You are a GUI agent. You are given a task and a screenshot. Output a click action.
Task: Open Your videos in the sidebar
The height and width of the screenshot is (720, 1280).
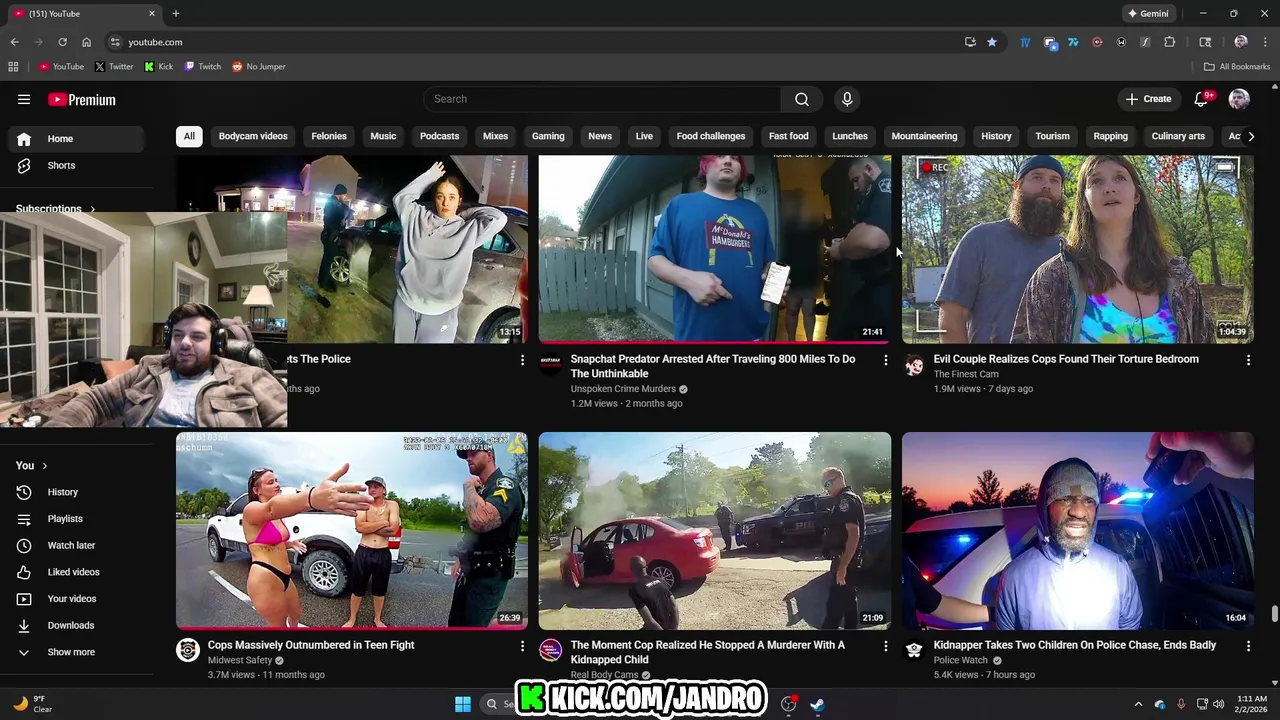tap(76, 599)
